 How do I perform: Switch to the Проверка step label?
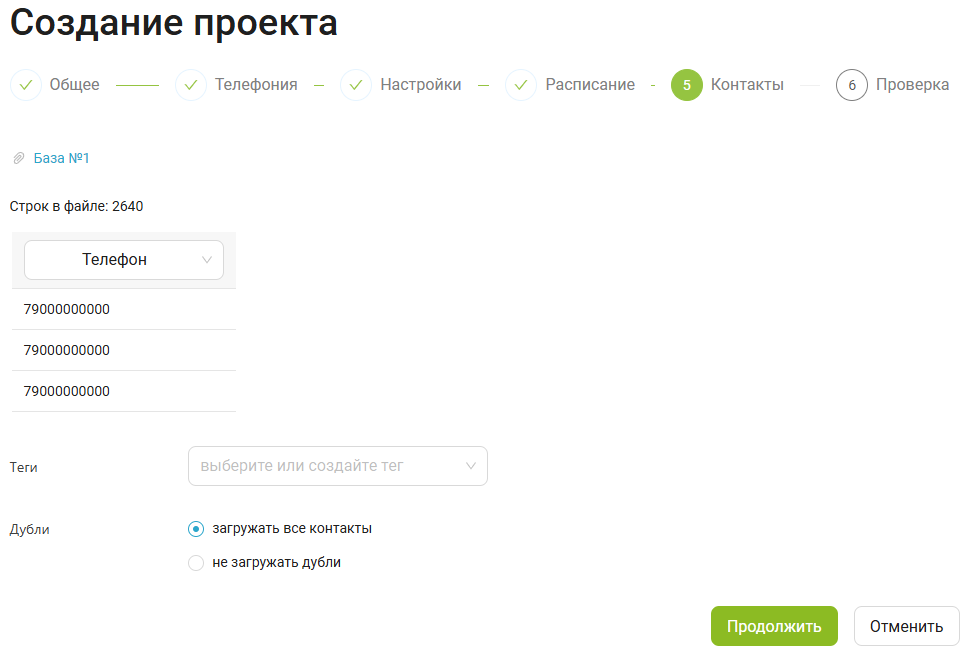(x=912, y=85)
